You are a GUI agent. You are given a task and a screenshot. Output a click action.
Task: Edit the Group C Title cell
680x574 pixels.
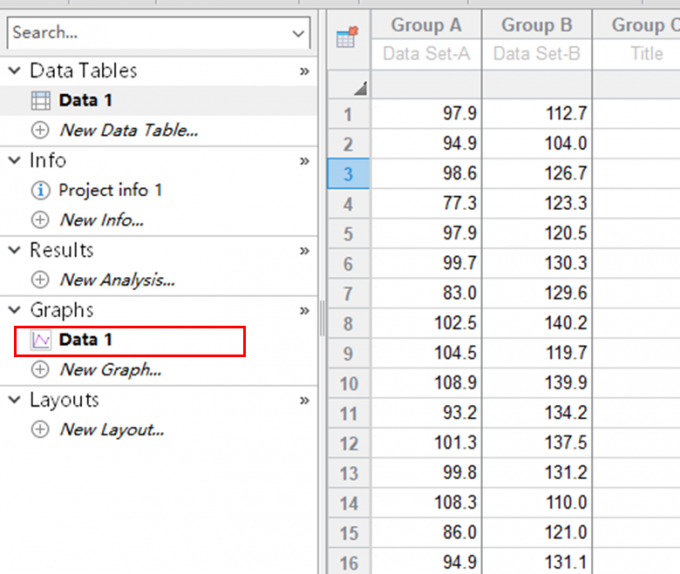[637, 54]
